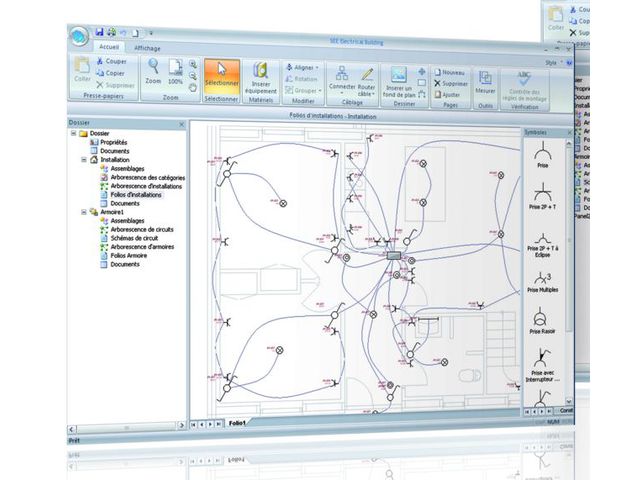Click the Sélectionner tool in the ribbon
The width and height of the screenshot is (640, 480).
tap(221, 77)
